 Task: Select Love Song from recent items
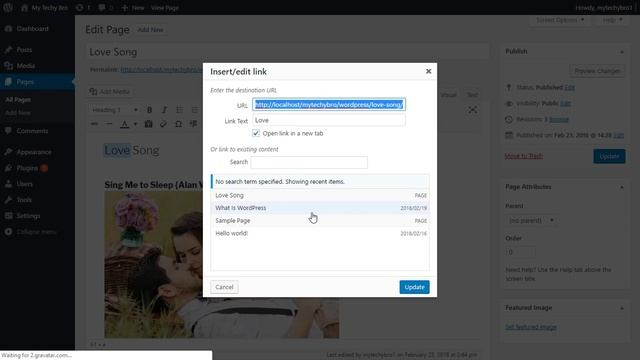320,196
